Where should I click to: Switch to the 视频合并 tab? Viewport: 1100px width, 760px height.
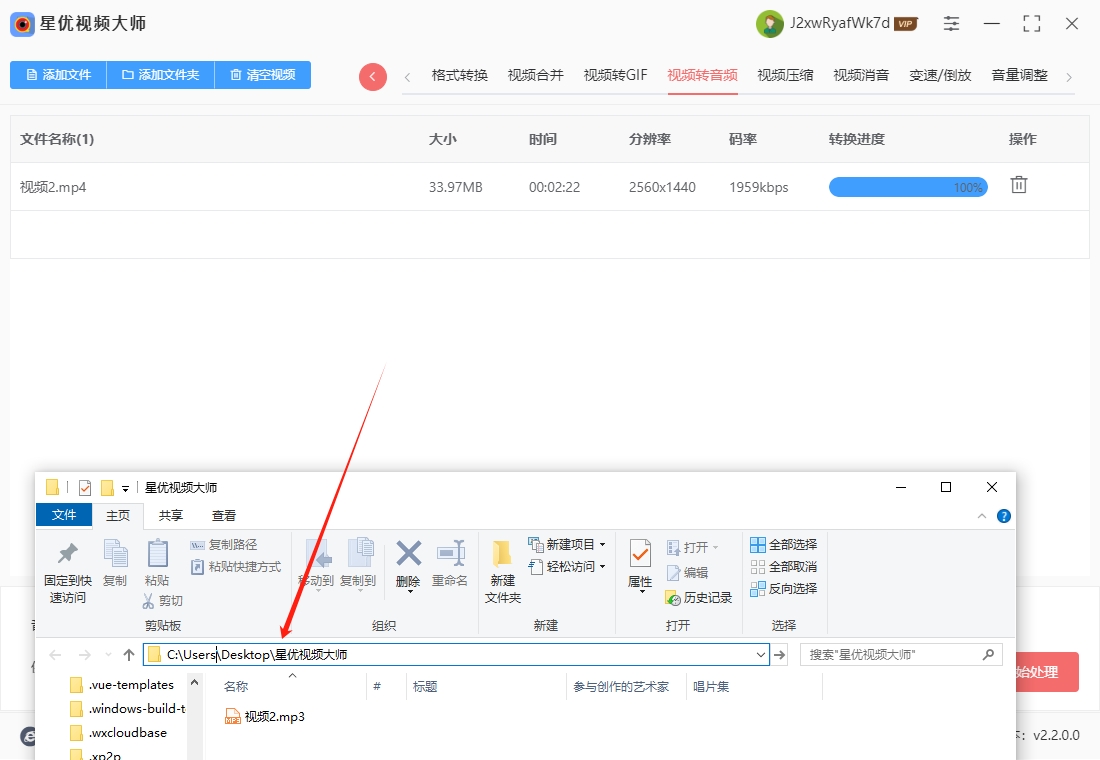point(535,75)
